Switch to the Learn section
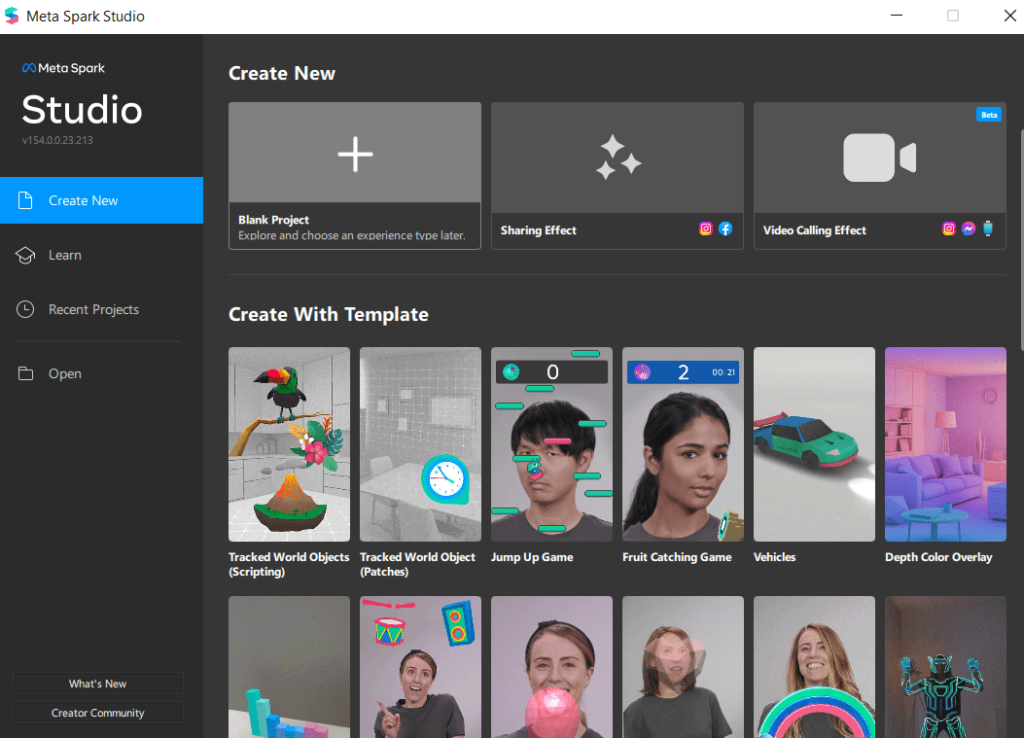Image resolution: width=1024 pixels, height=738 pixels. [x=64, y=255]
